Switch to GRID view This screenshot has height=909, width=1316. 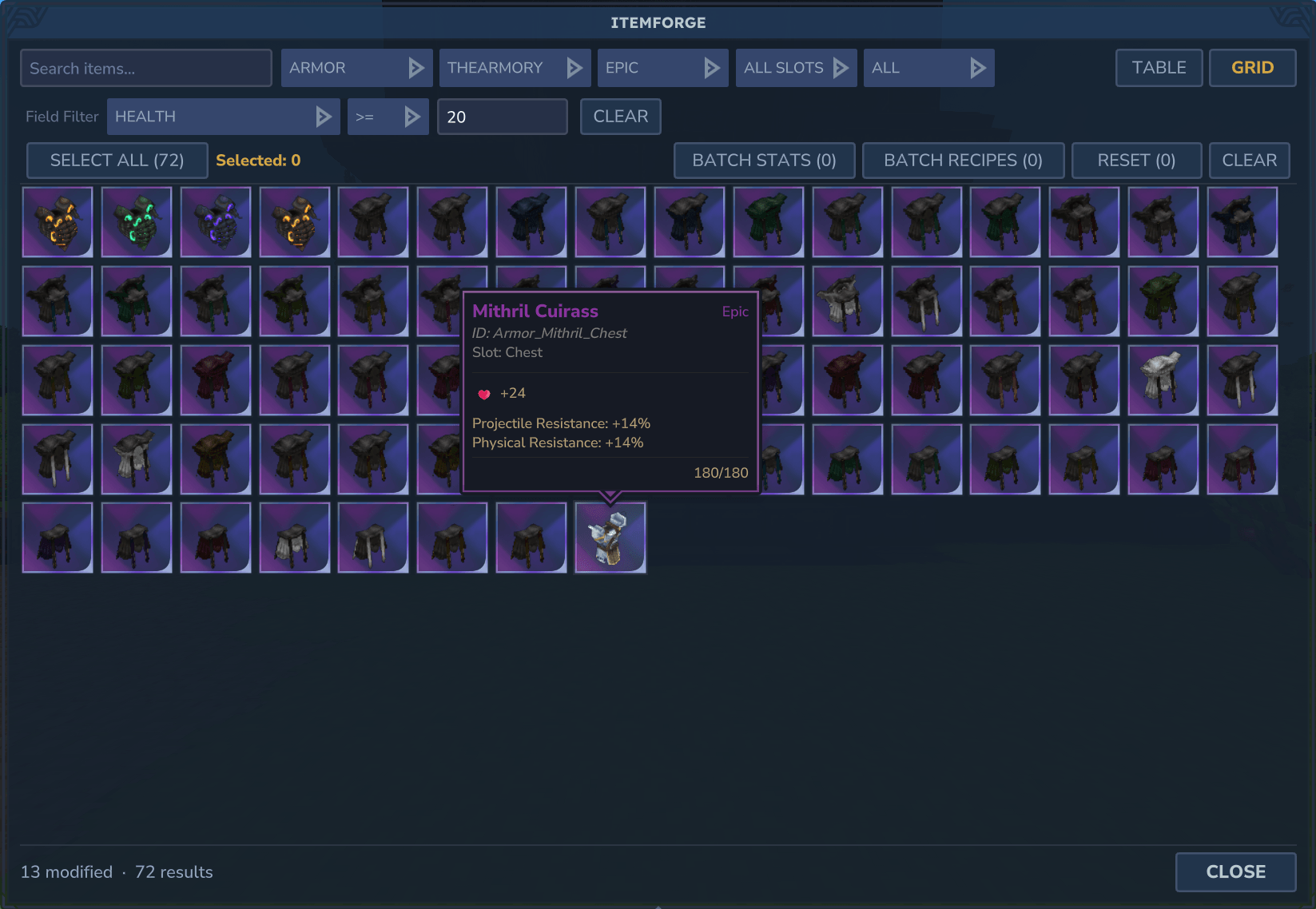(x=1252, y=68)
